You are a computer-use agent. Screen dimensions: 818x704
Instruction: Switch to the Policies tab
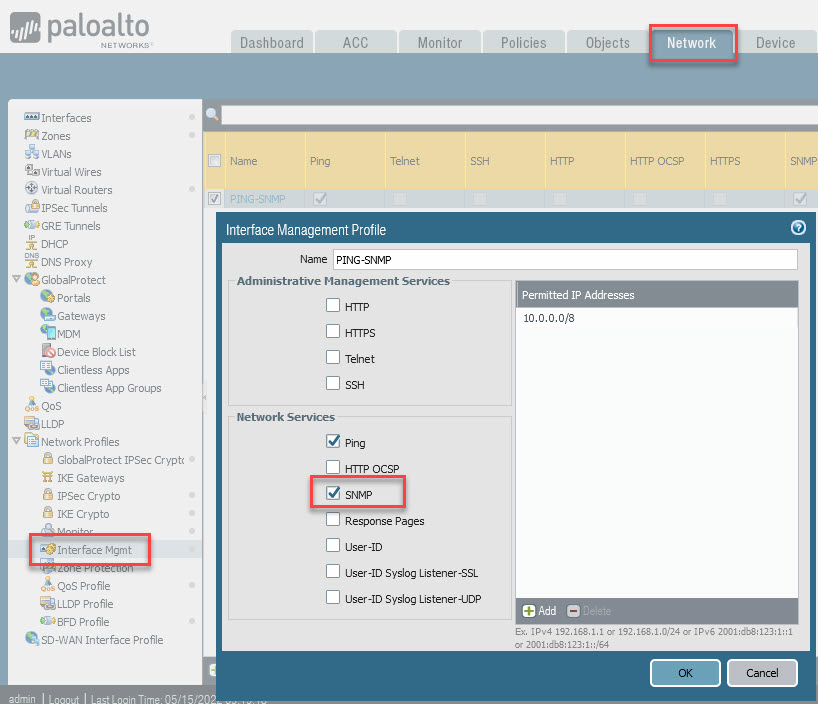pyautogui.click(x=523, y=43)
